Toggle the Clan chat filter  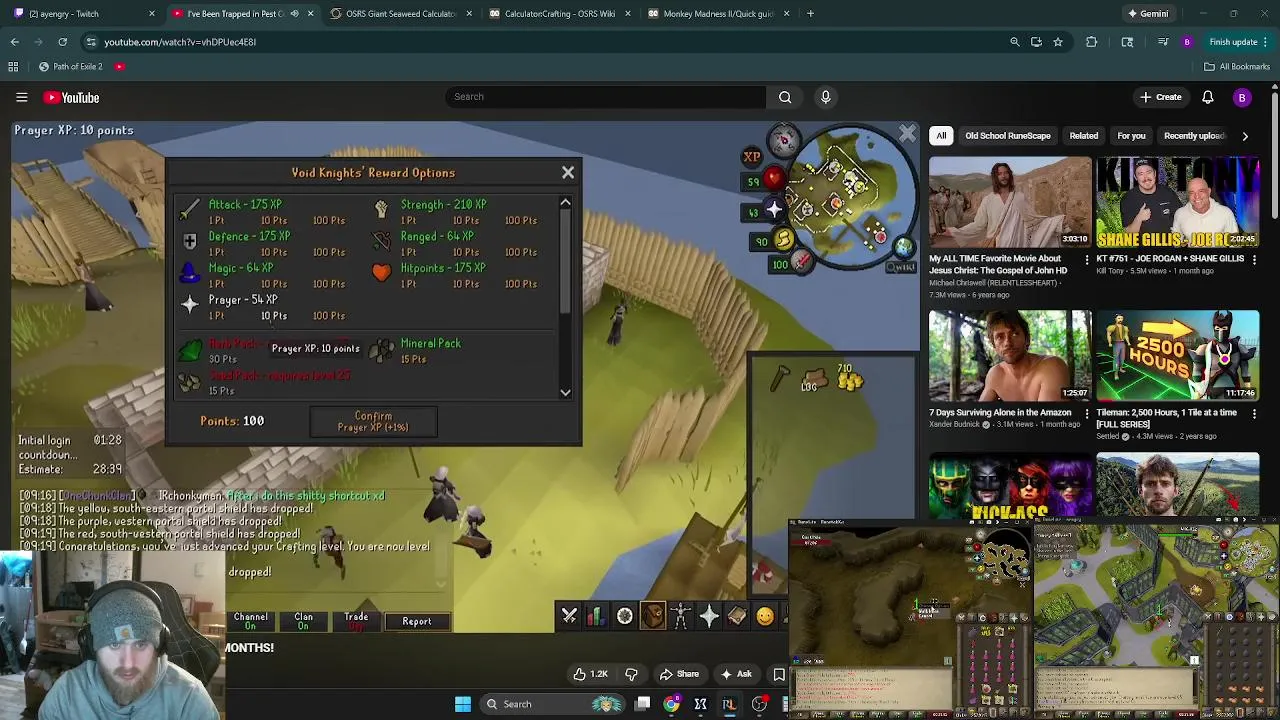[304, 621]
